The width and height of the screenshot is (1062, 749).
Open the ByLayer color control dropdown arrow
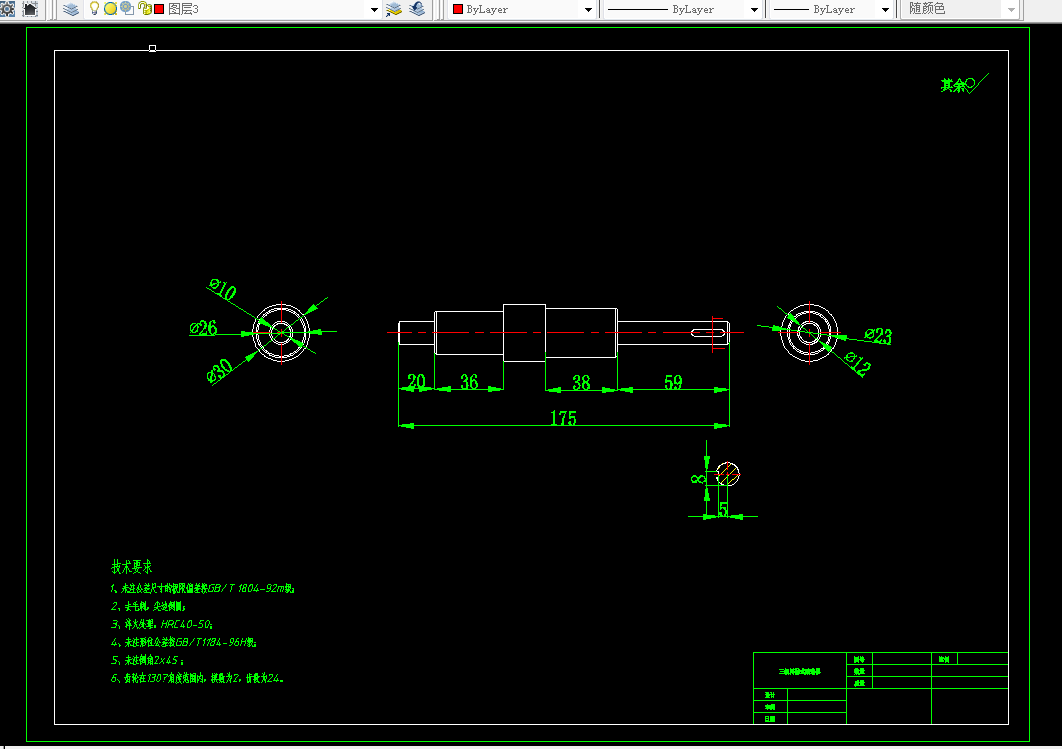click(588, 9)
